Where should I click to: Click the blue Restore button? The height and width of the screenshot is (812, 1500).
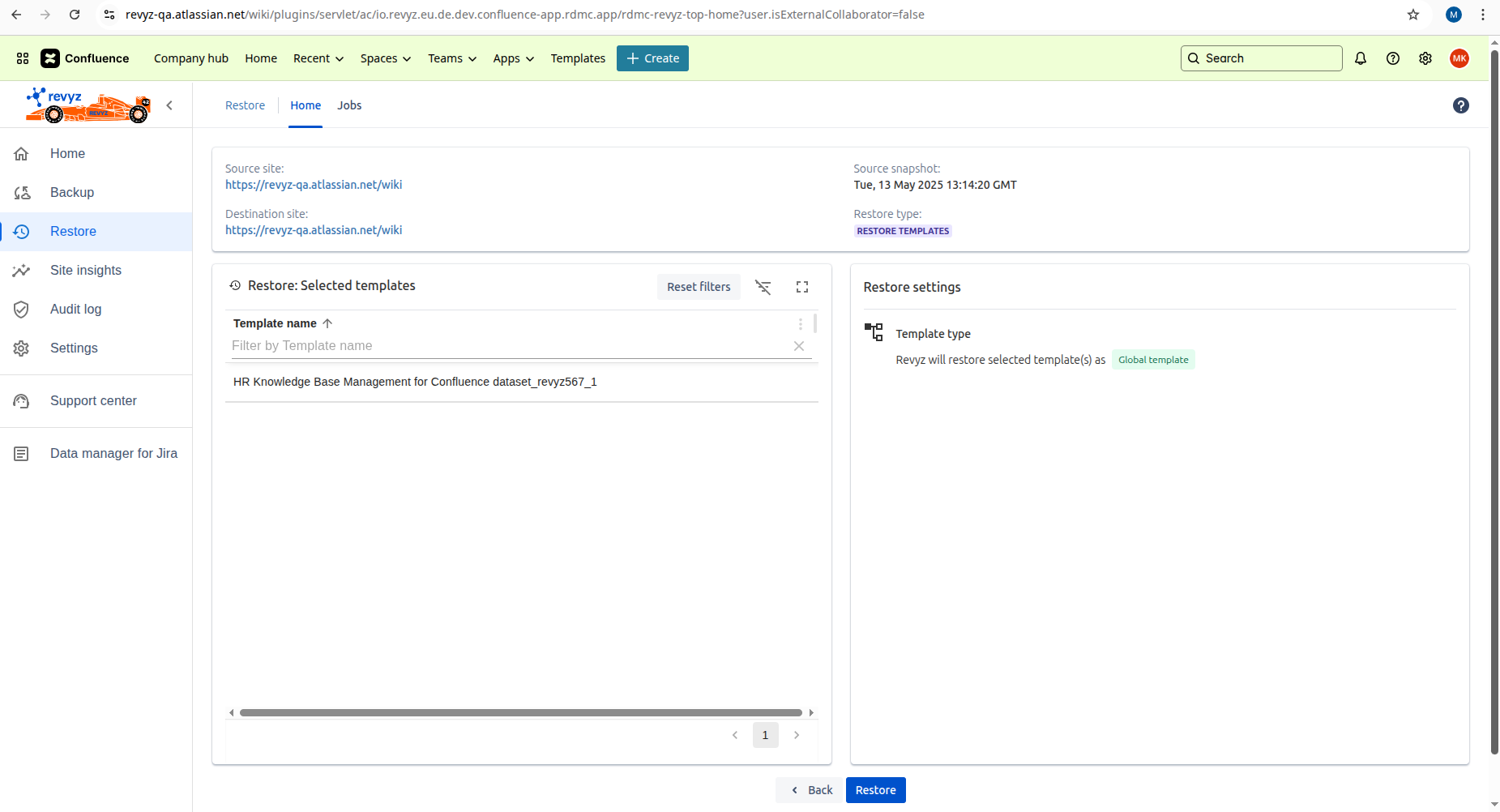[875, 790]
